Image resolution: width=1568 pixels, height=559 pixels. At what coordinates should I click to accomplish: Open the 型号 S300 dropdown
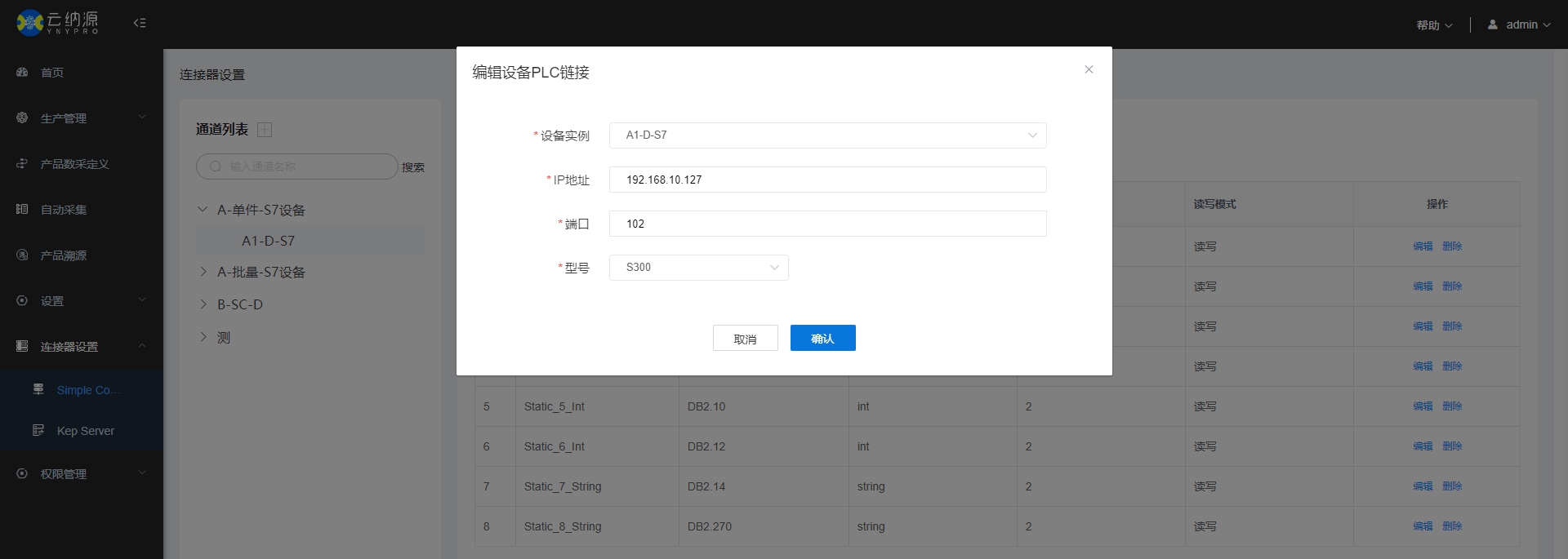698,268
